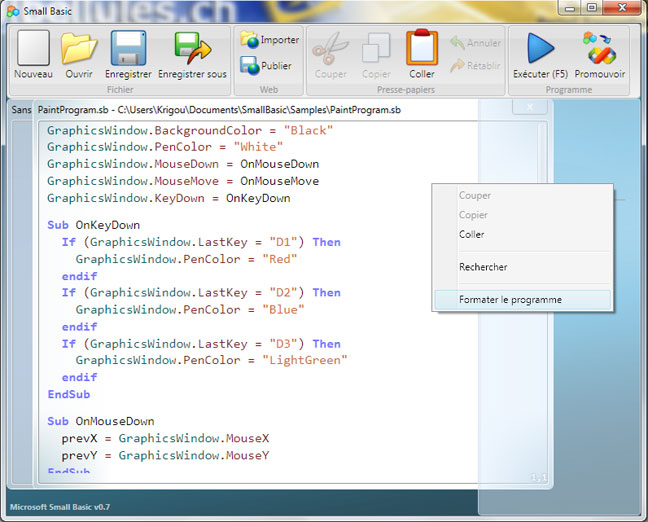Choose Rechercher from the context menu
The image size is (648, 522).
(x=522, y=267)
